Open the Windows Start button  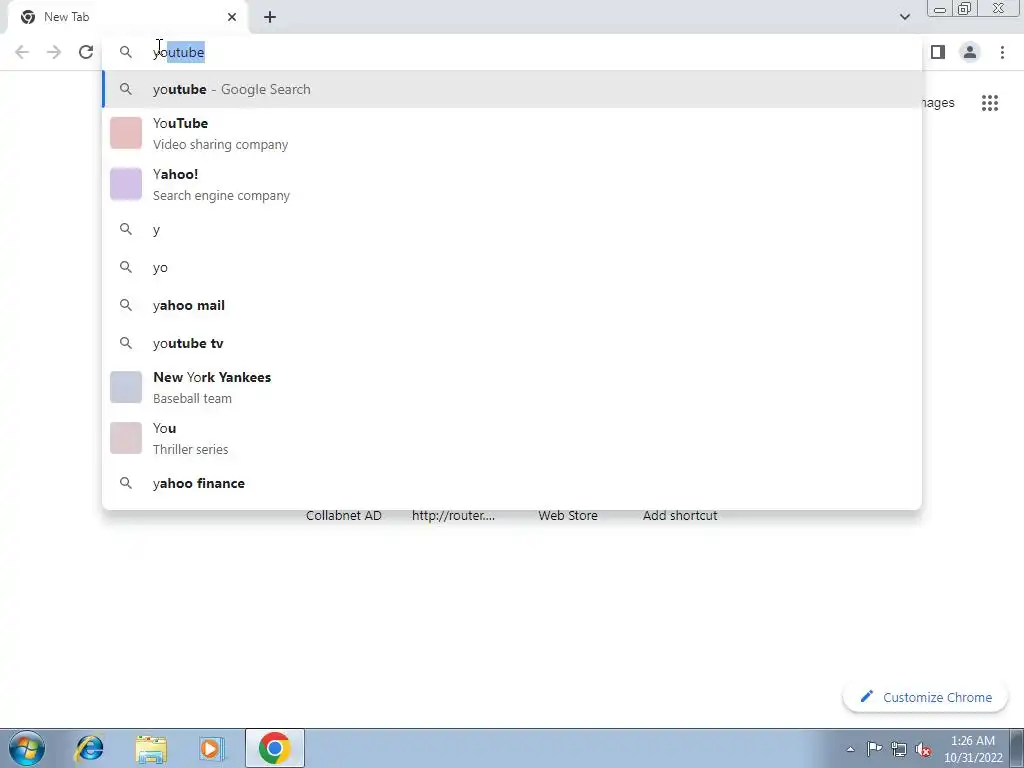27,748
